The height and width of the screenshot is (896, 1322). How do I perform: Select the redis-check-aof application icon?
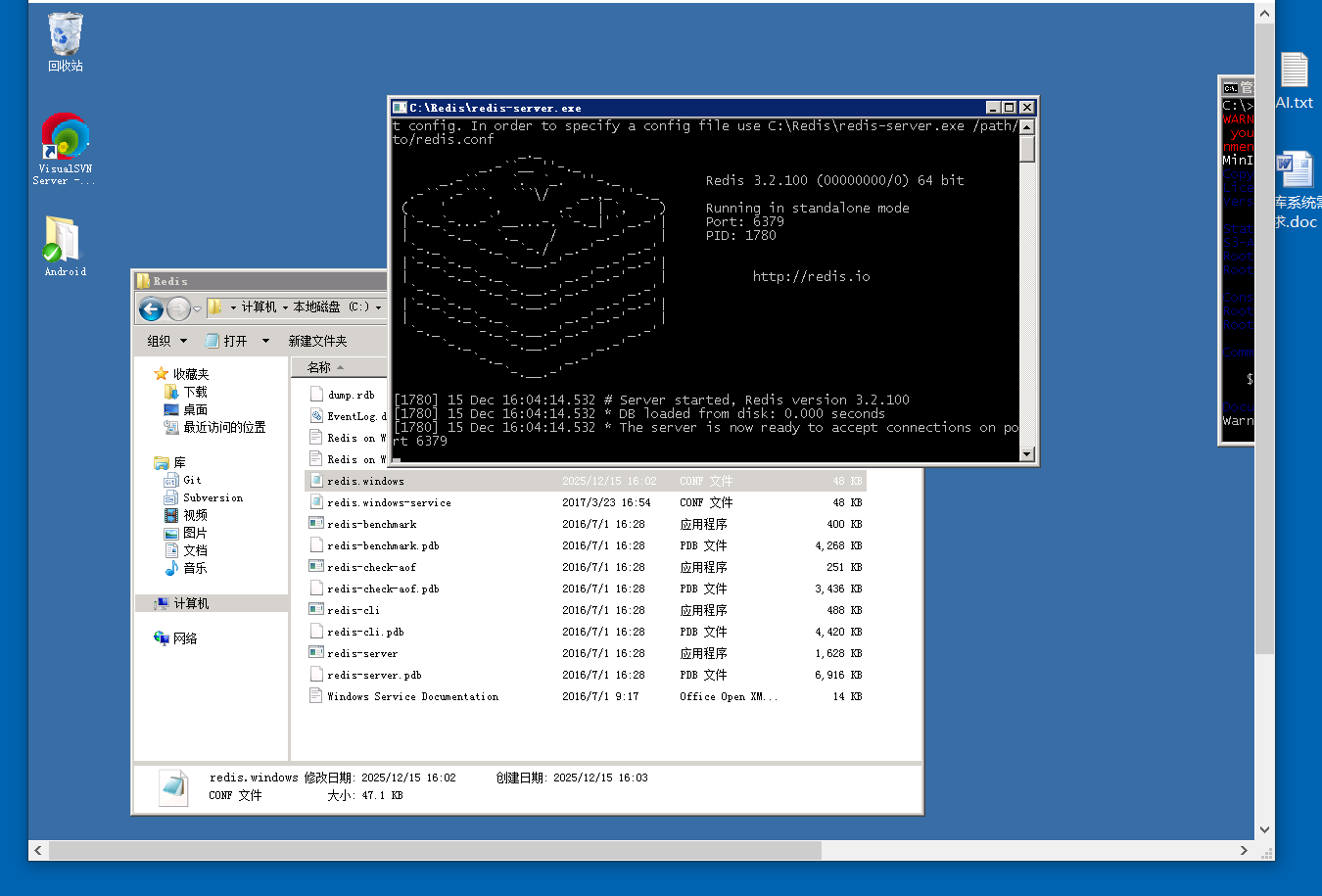pos(316,567)
